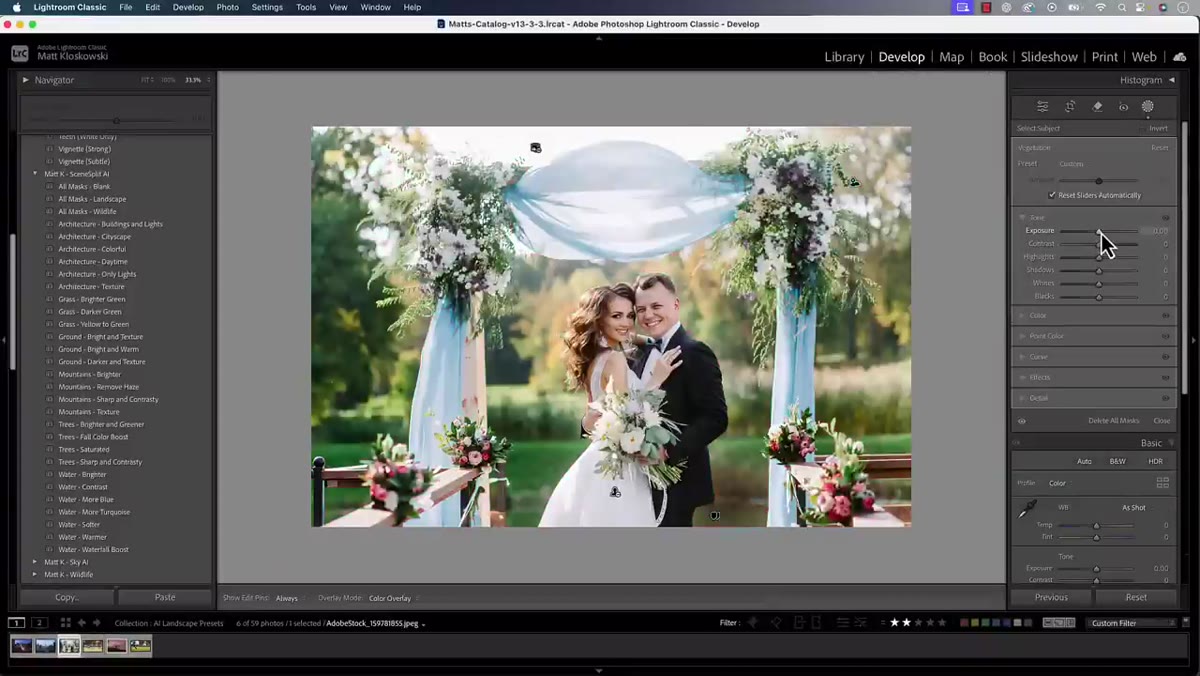Expand the Curve mask section
The height and width of the screenshot is (676, 1200).
[1022, 357]
